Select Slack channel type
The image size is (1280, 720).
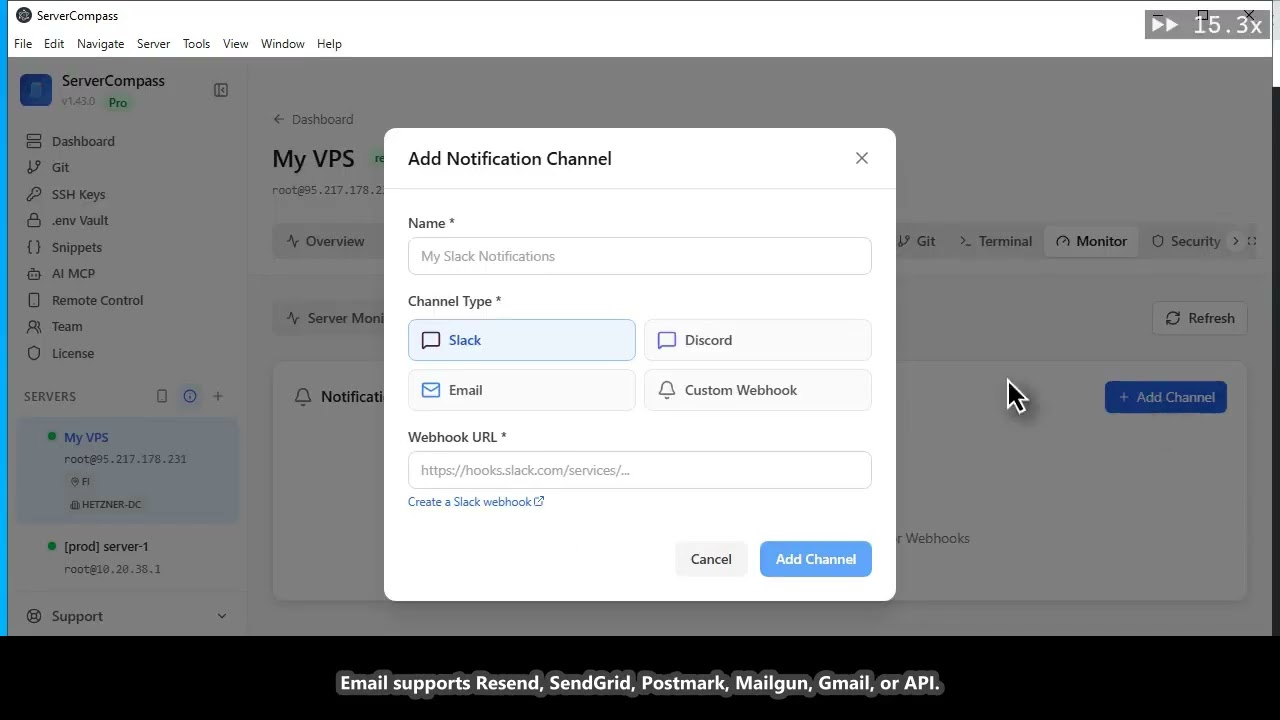522,340
